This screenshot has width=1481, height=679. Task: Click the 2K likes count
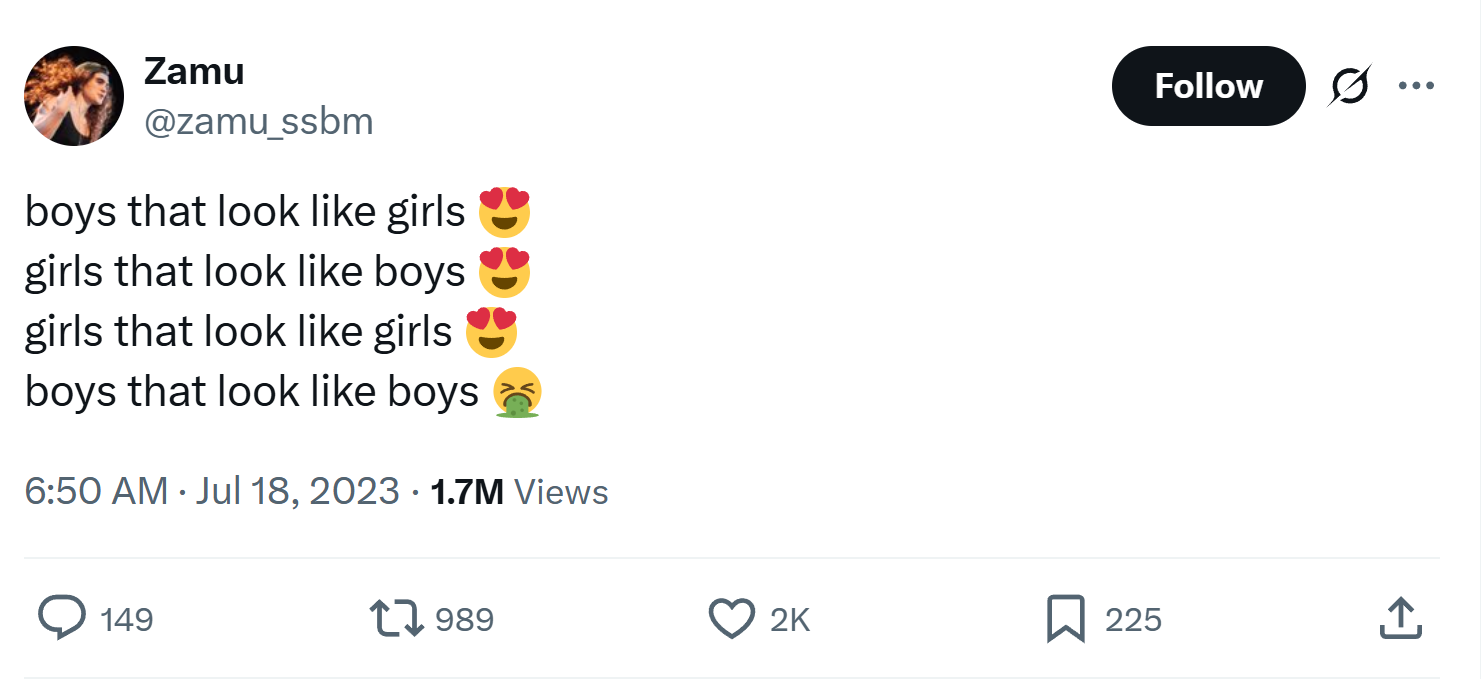click(x=790, y=619)
